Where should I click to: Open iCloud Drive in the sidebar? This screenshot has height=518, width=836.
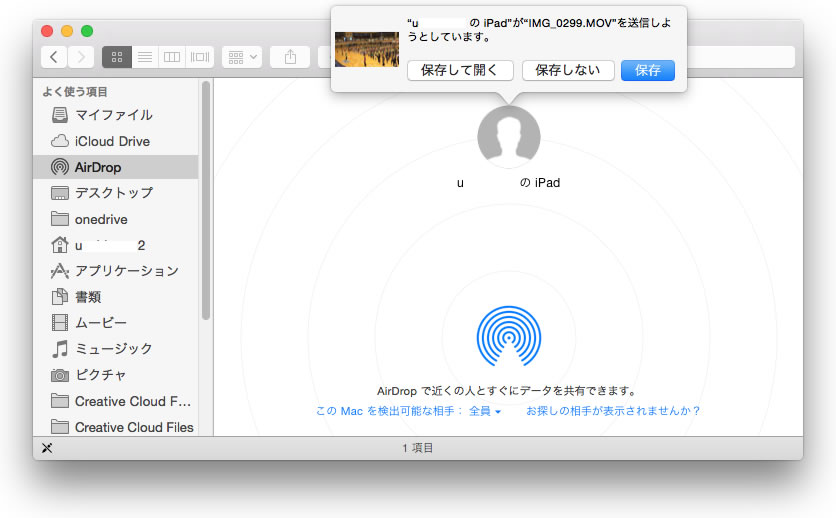pos(116,141)
